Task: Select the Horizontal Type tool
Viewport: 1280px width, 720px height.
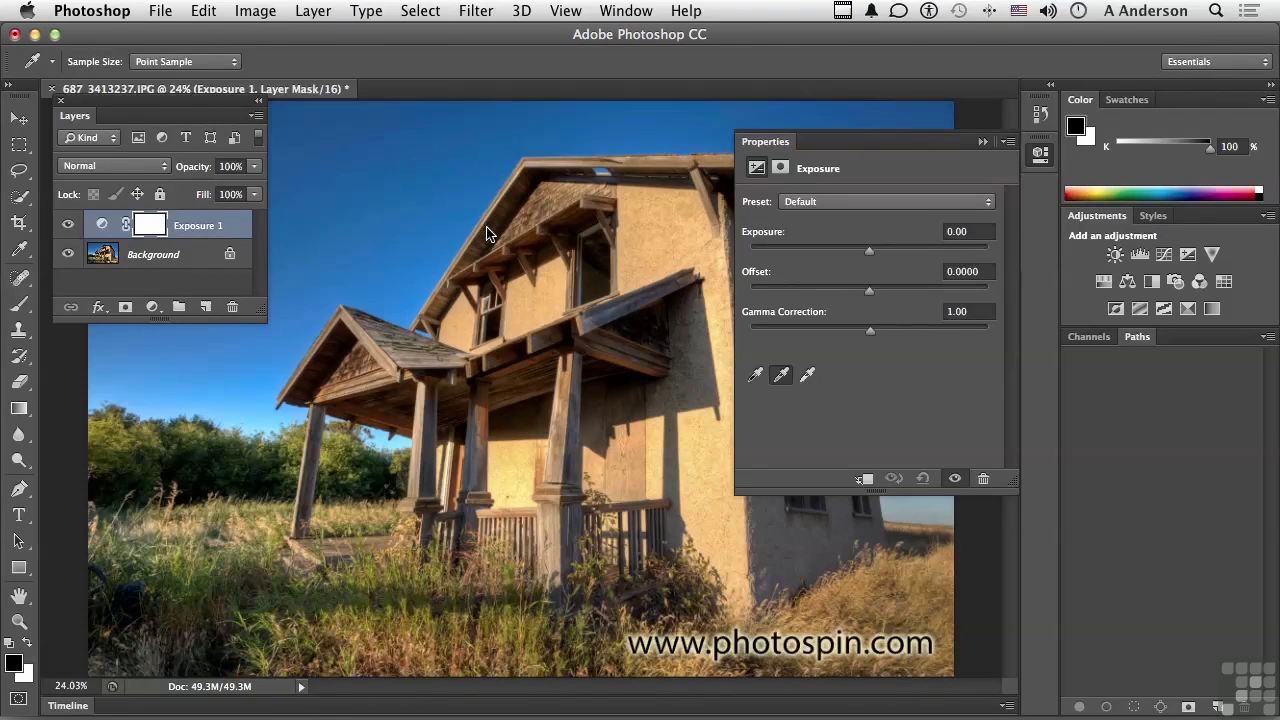Action: pyautogui.click(x=19, y=515)
